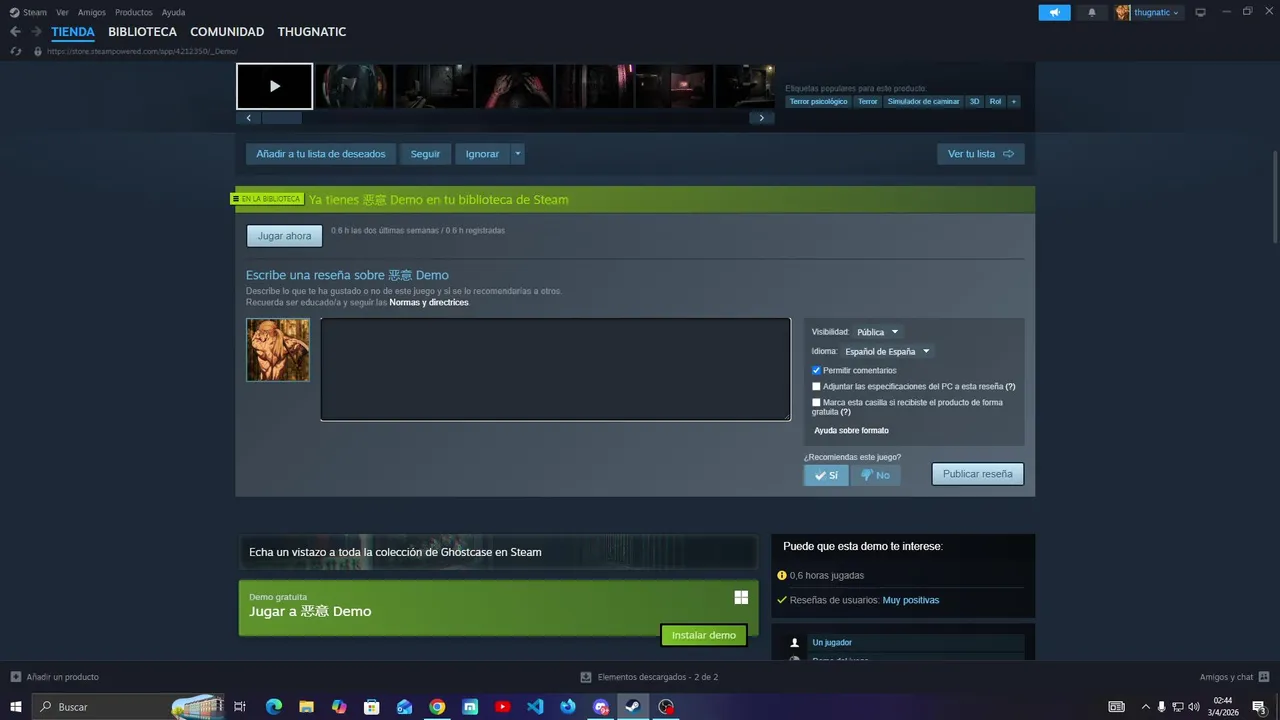The height and width of the screenshot is (720, 1280).
Task: Launch Microsoft Edge from the taskbar
Action: pos(273,707)
